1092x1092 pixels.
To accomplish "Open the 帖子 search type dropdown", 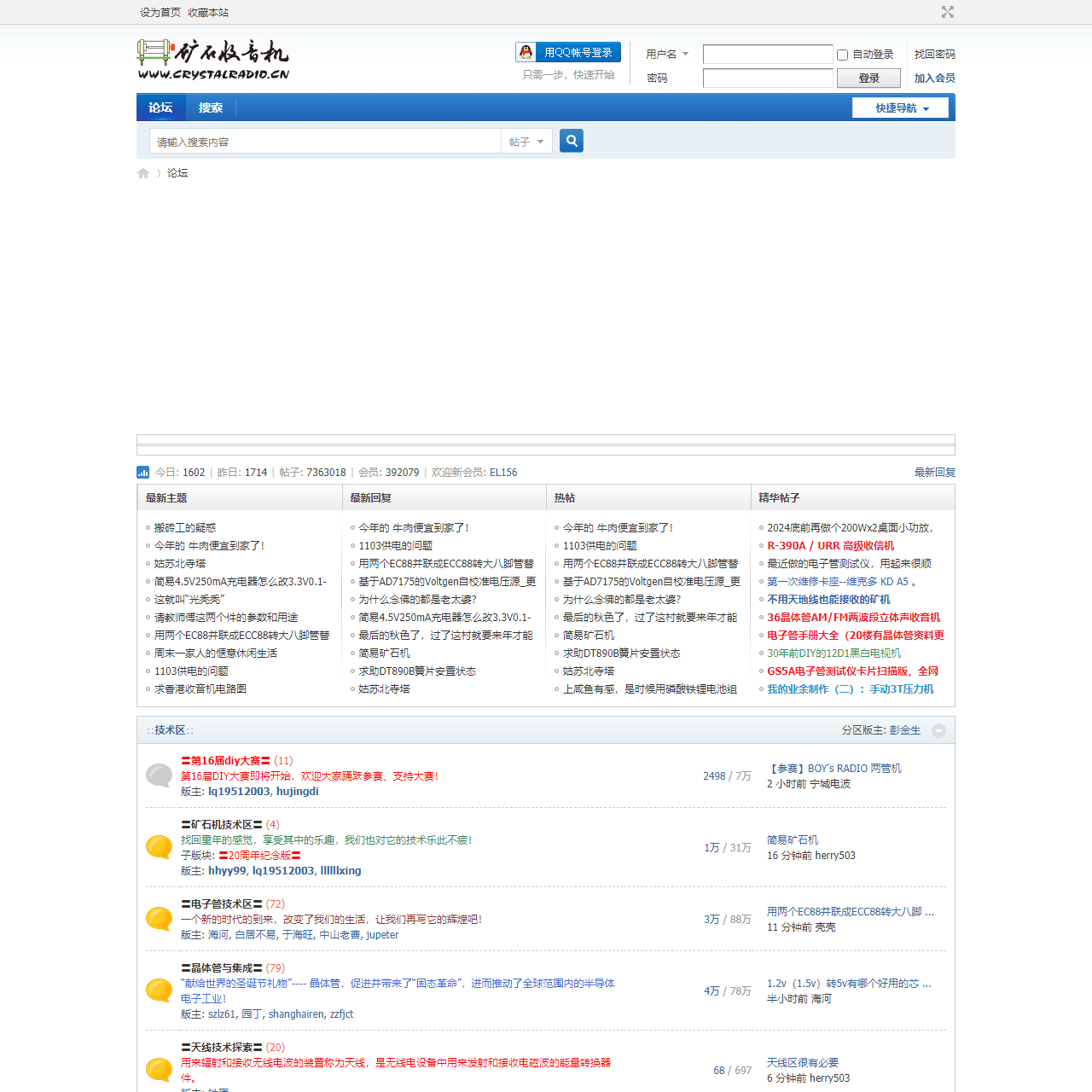I will point(526,142).
